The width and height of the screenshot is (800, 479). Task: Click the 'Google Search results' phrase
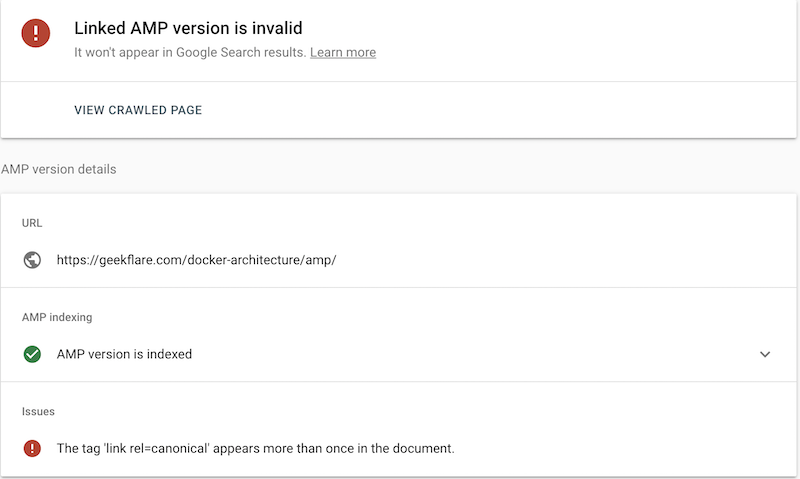pos(240,52)
